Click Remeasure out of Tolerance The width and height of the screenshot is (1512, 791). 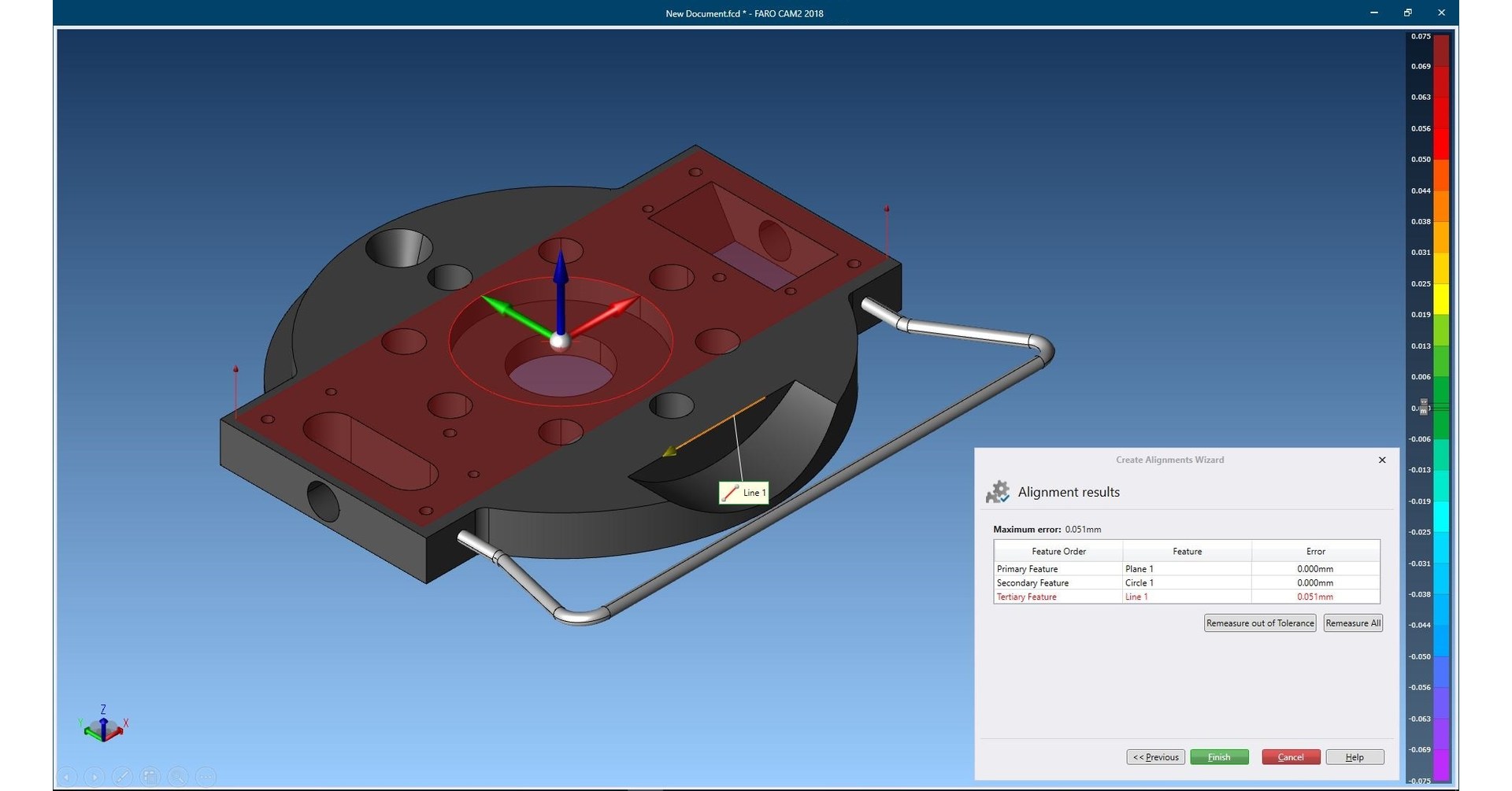(1259, 623)
